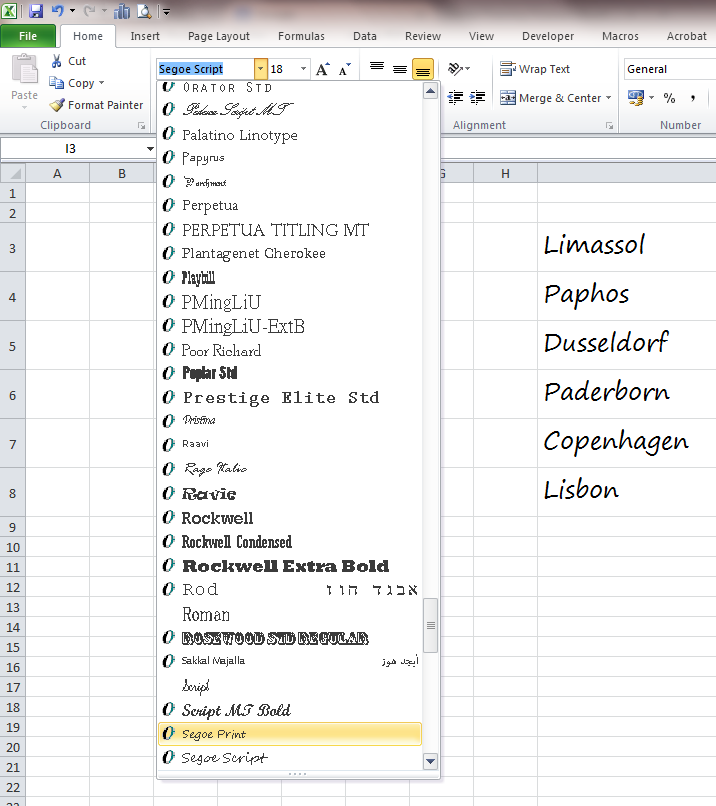Click the font list scrollbar thumb
This screenshot has height=806, width=716.
tap(430, 626)
